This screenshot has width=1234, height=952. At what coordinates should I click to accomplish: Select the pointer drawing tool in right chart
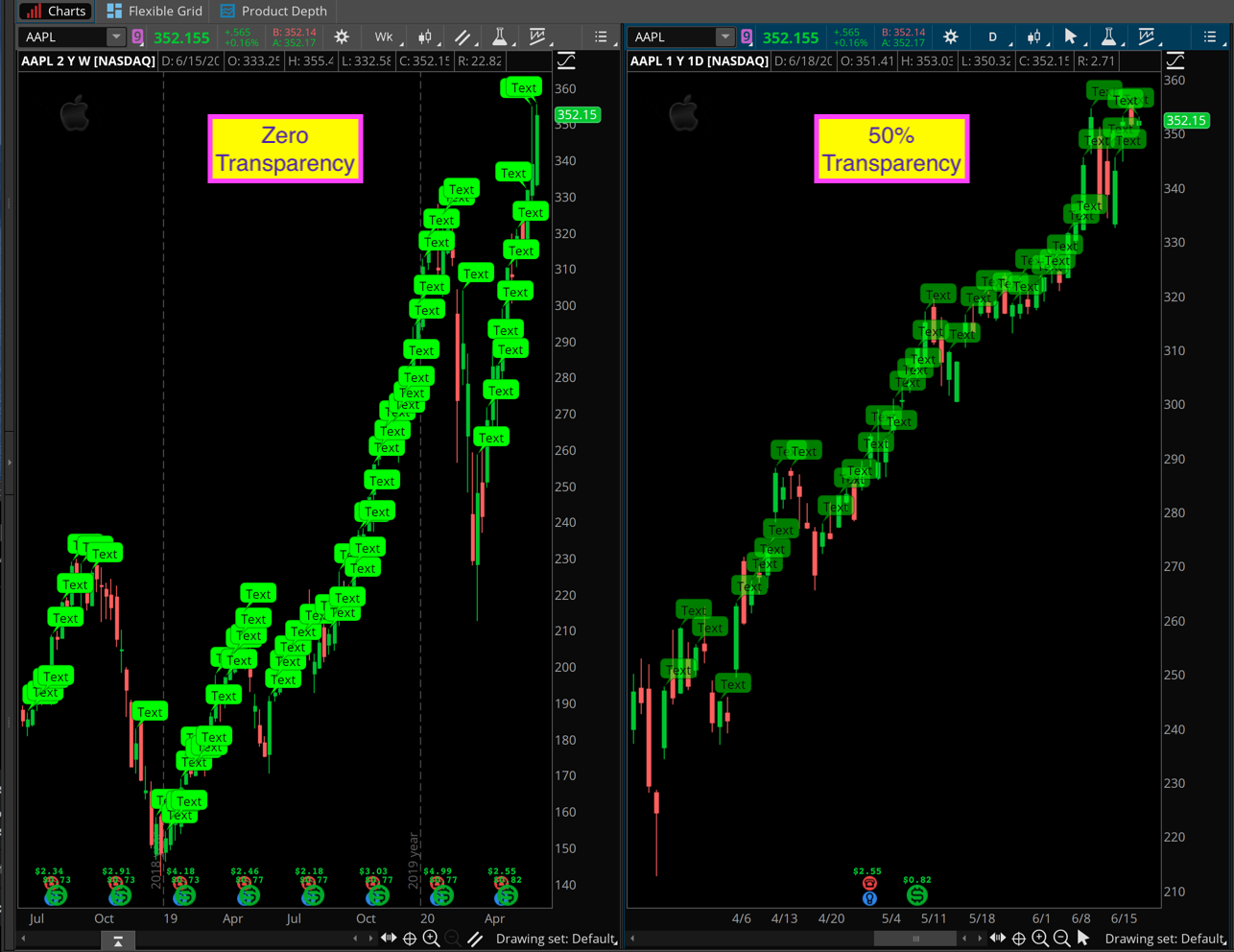[x=1071, y=37]
